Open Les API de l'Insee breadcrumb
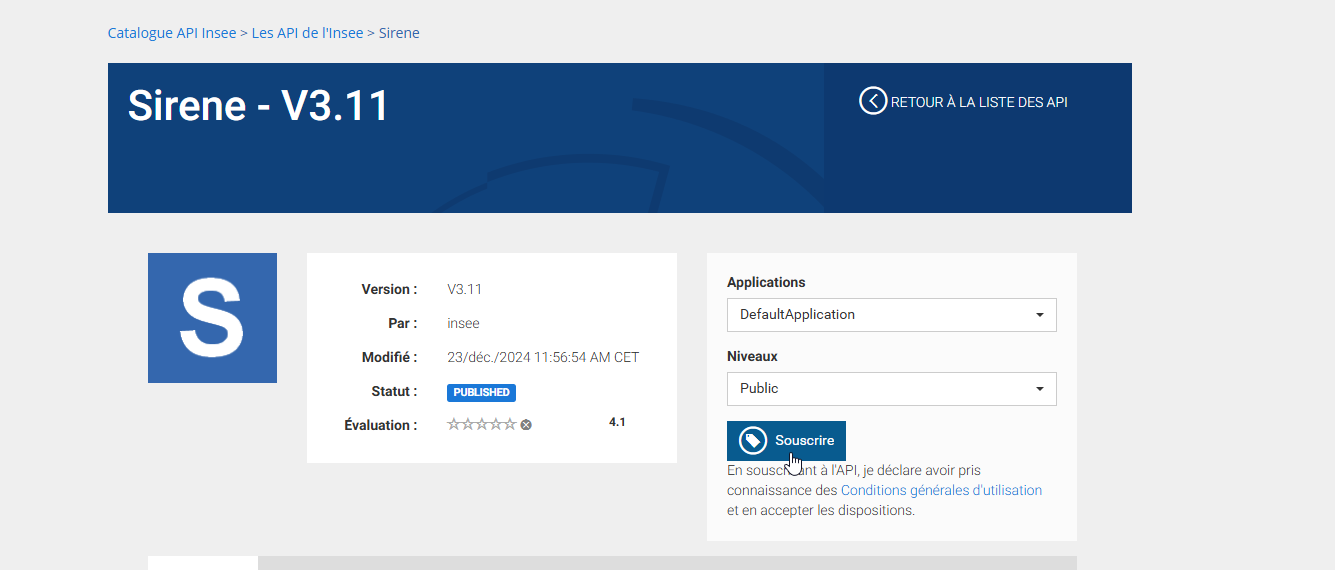 [308, 33]
